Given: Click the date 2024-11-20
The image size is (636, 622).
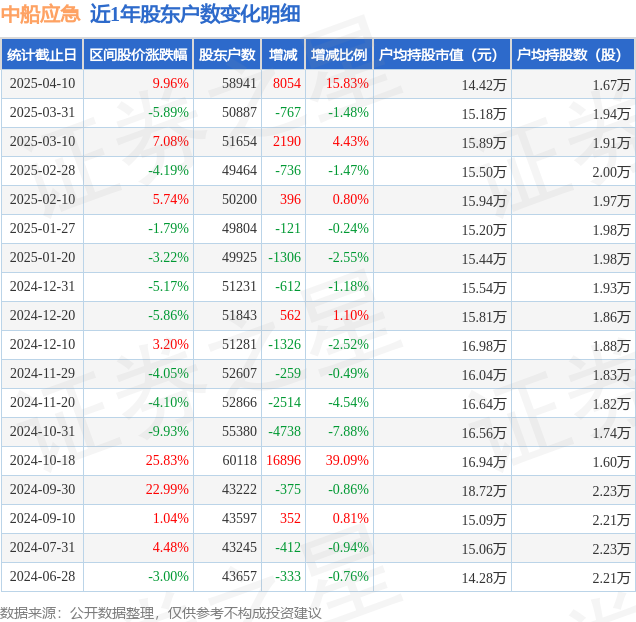Looking at the screenshot, I should [x=43, y=402].
